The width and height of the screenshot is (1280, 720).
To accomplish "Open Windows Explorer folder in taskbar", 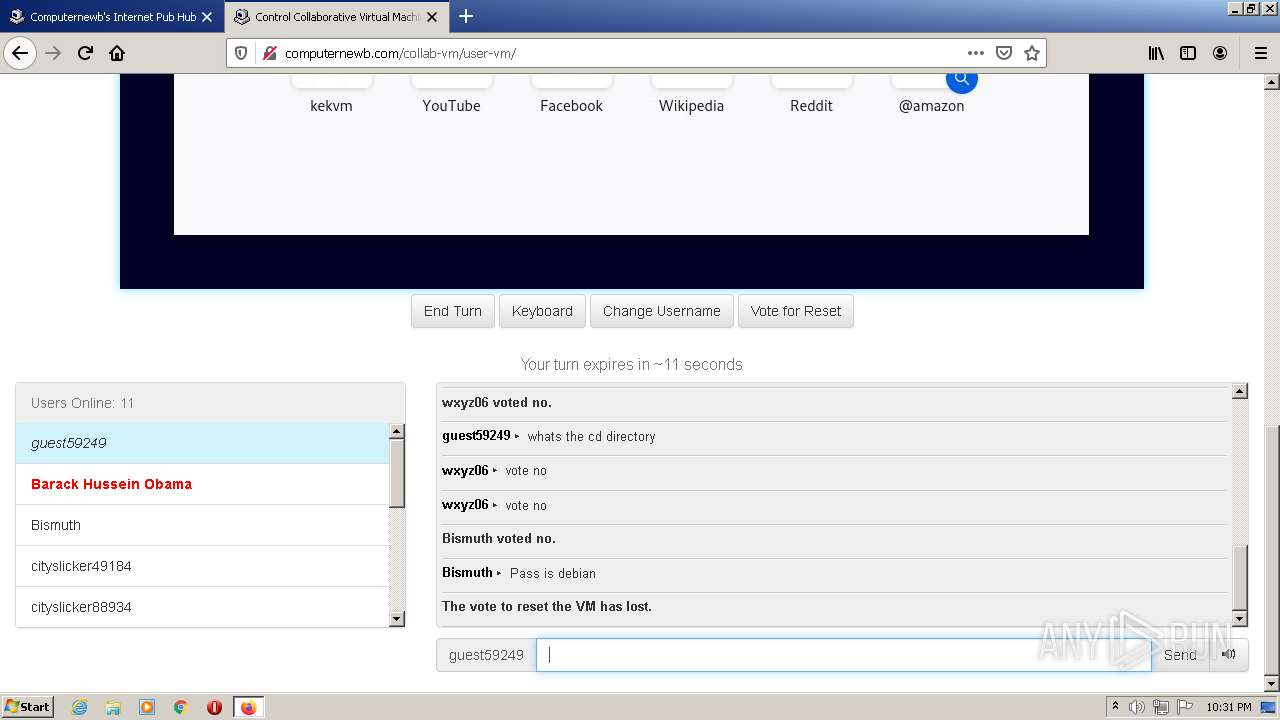I will [113, 707].
